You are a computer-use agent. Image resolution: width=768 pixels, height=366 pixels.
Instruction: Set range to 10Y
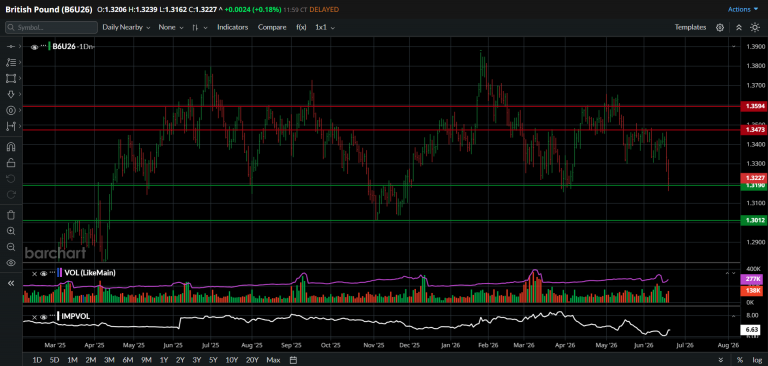pyautogui.click(x=232, y=360)
